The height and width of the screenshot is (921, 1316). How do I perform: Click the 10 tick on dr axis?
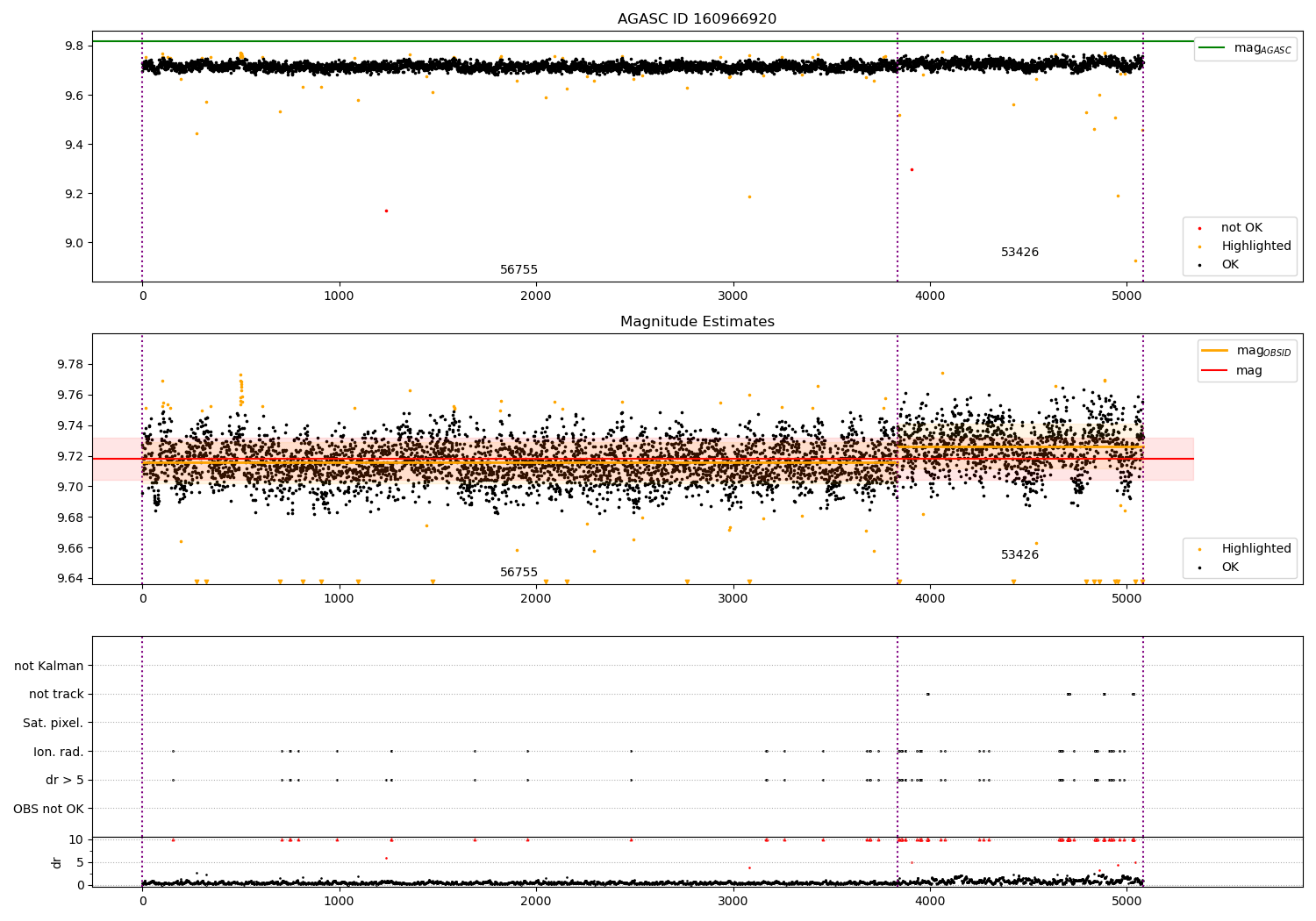point(76,839)
